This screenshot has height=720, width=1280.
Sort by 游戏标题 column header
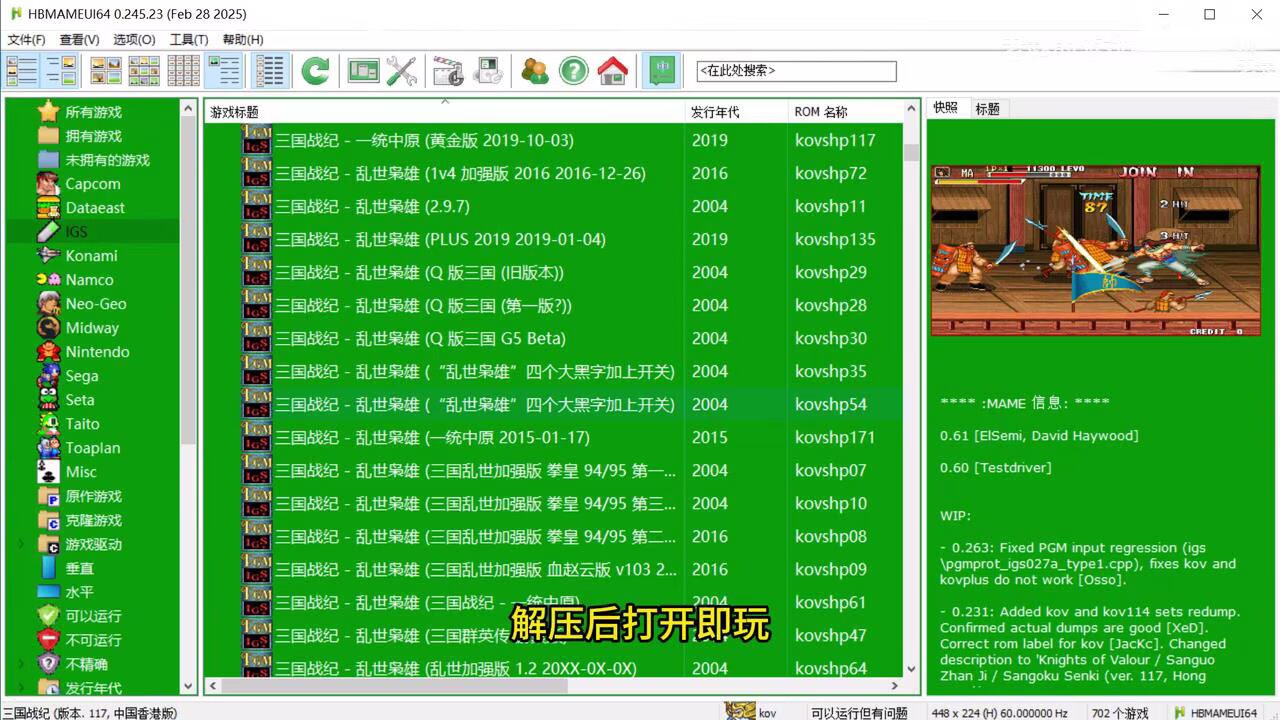(445, 112)
